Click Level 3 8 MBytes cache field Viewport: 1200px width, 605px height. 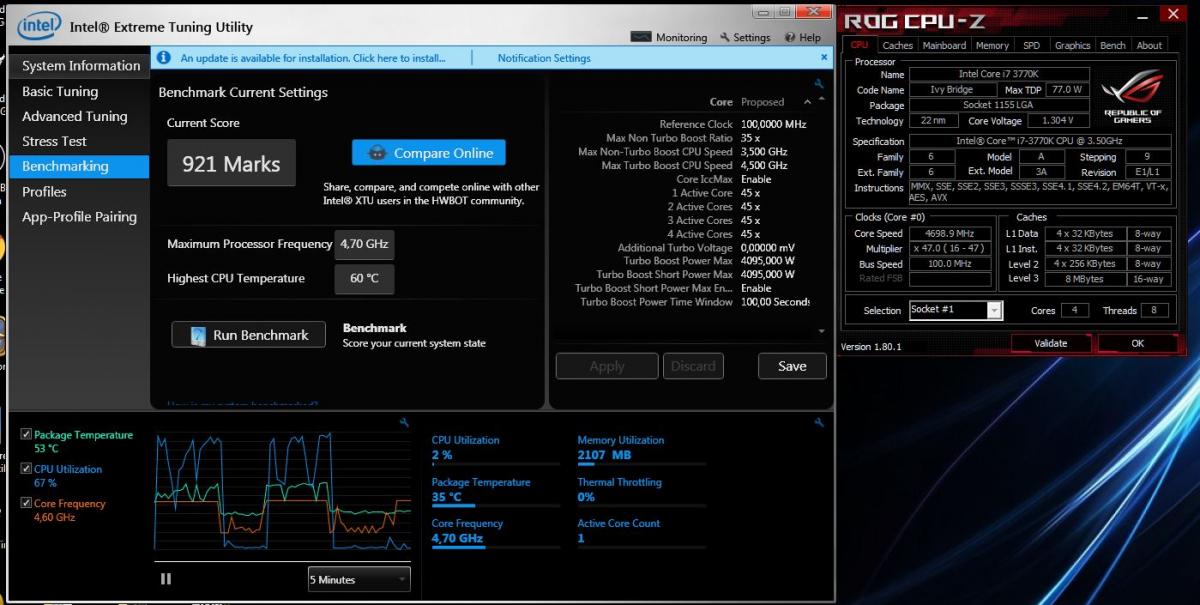click(1085, 279)
